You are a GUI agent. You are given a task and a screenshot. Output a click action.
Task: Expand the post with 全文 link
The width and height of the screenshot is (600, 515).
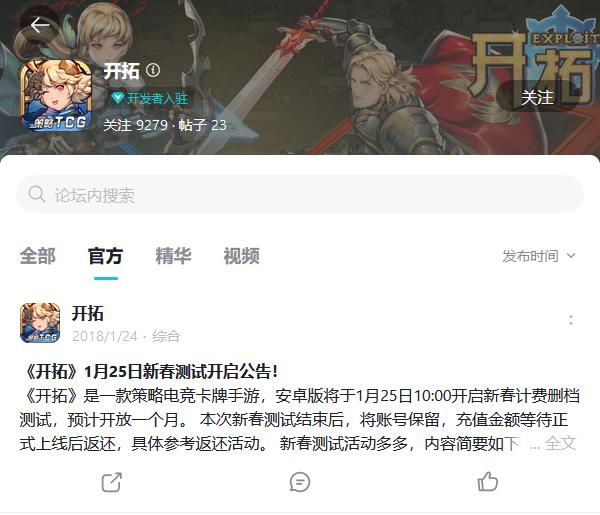pos(560,443)
